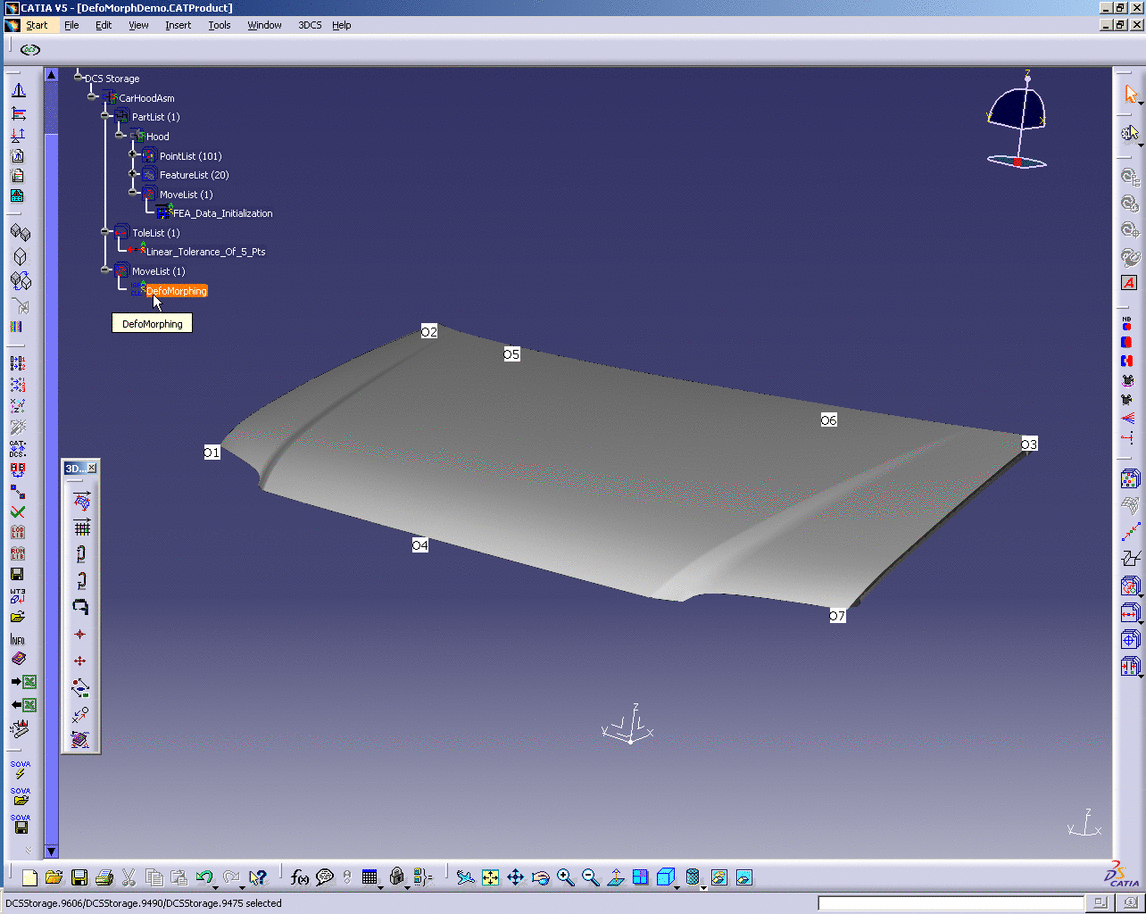Open the Start menu in menu bar
The image size is (1146, 914).
point(37,25)
